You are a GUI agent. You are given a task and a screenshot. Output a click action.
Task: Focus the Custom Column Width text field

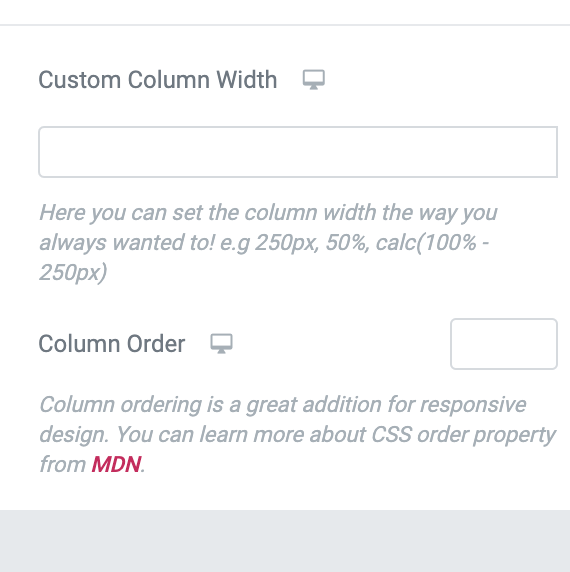[x=298, y=152]
